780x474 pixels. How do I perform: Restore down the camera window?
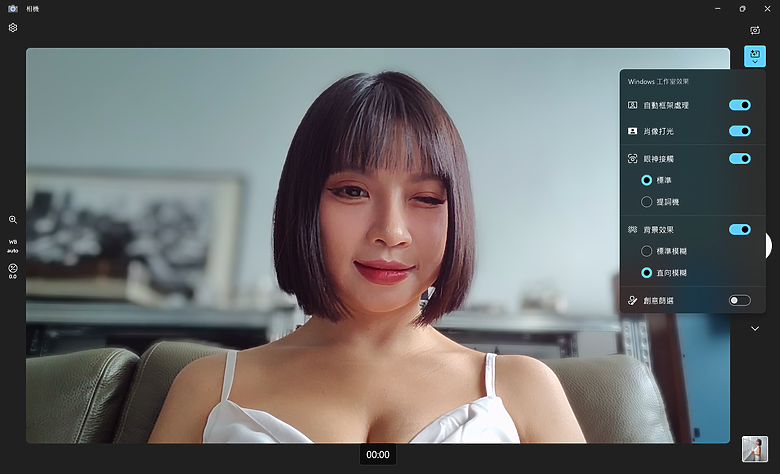(x=742, y=8)
